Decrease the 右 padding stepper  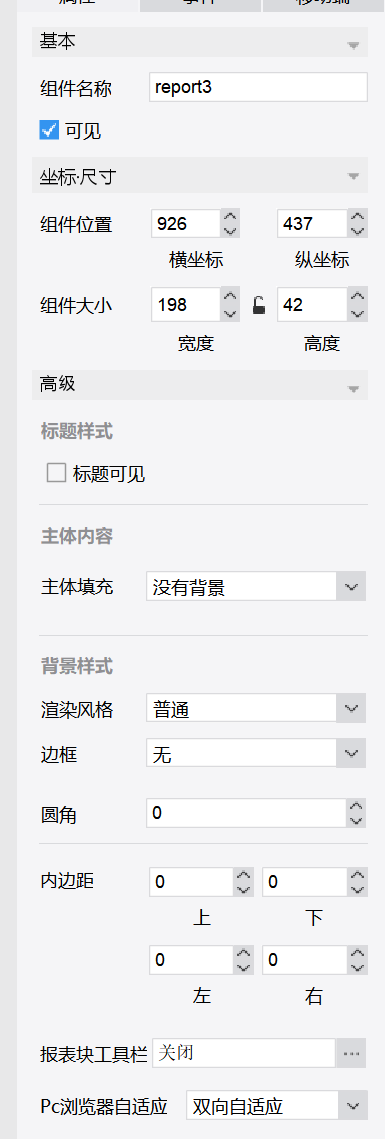[357, 968]
